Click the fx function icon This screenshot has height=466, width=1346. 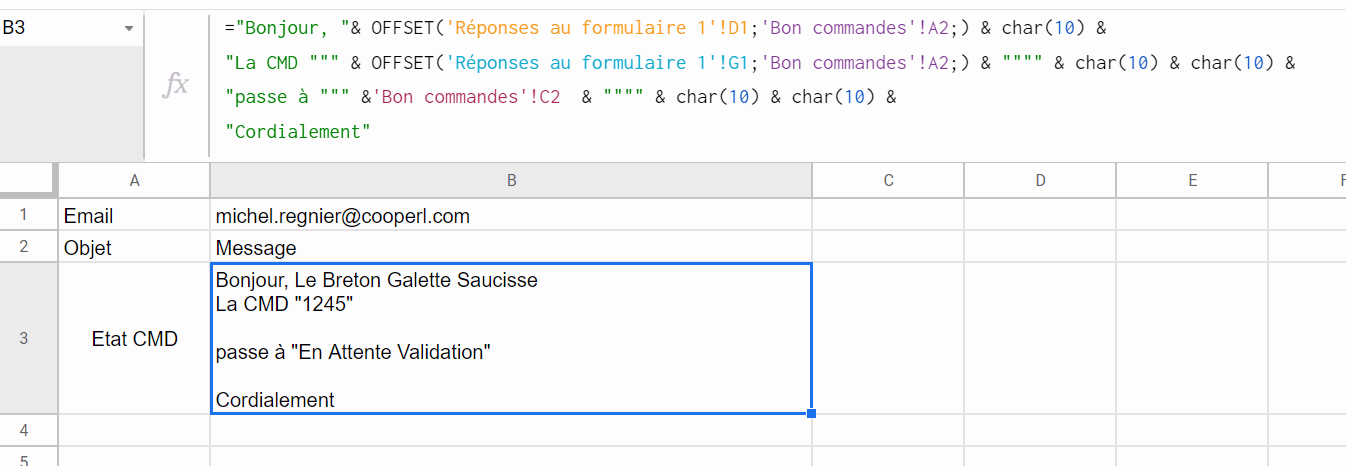176,86
